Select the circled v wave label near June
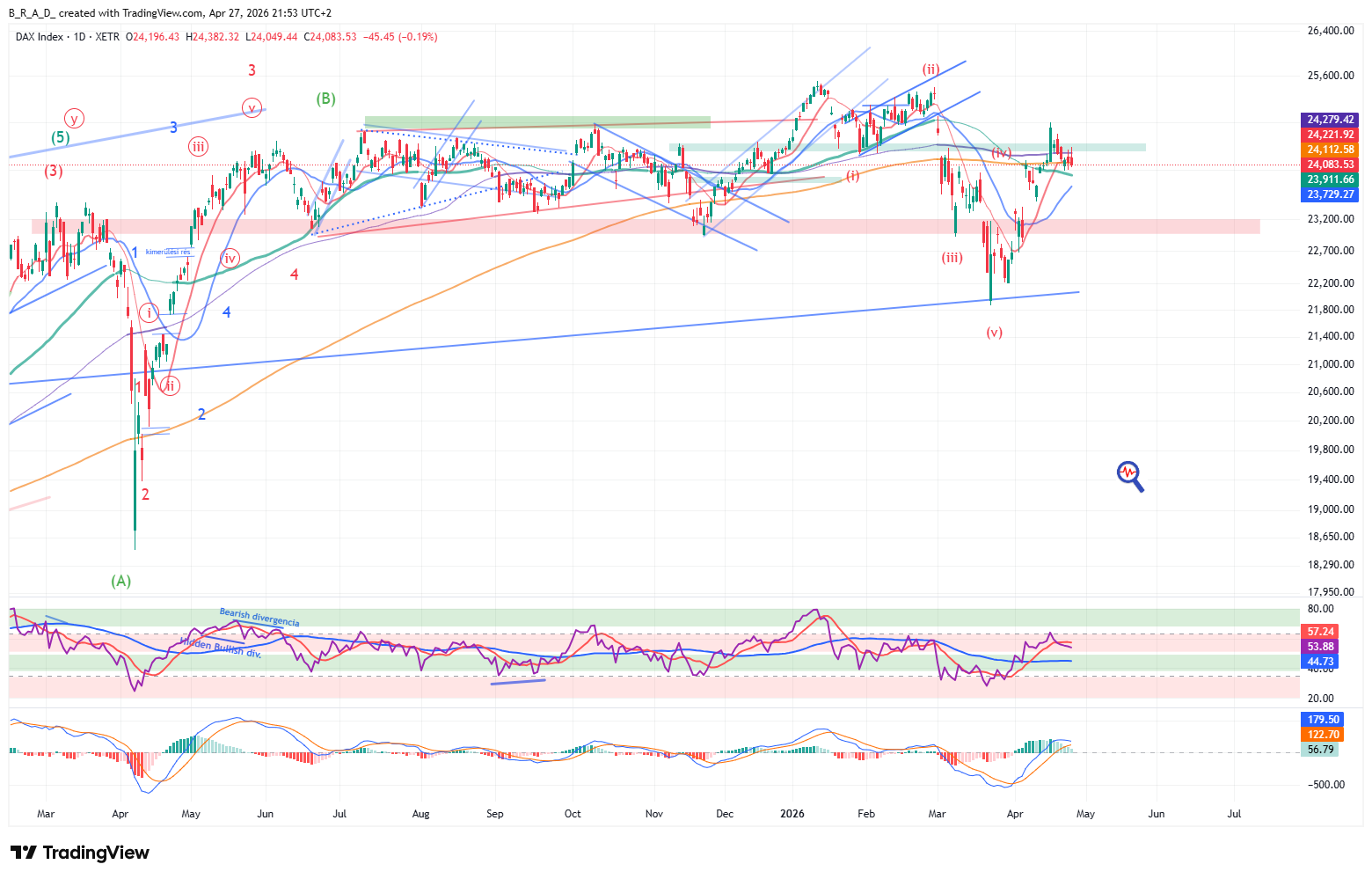 pos(252,107)
